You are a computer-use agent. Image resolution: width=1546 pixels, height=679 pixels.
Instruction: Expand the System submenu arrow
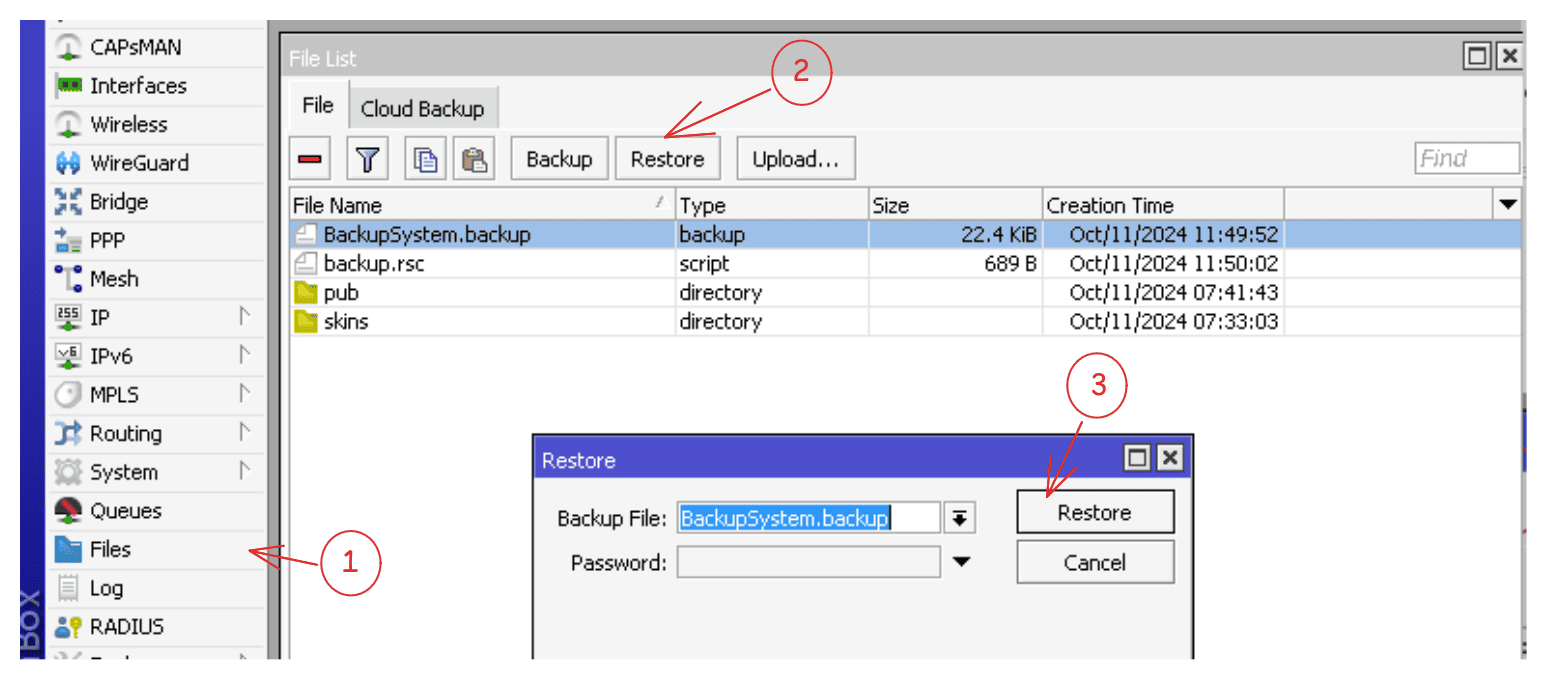[x=243, y=472]
